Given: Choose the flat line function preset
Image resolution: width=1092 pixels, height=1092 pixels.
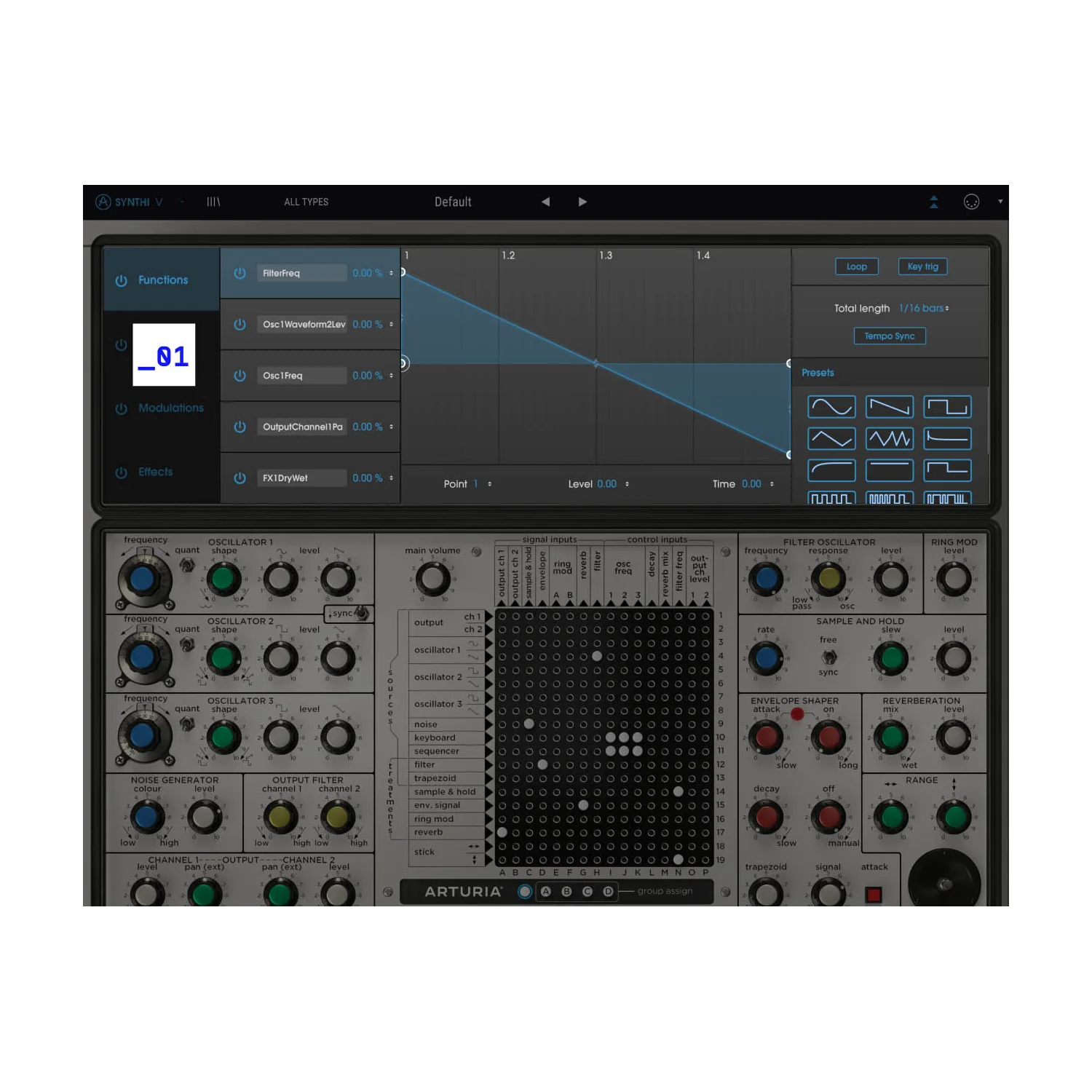Looking at the screenshot, I should (890, 470).
